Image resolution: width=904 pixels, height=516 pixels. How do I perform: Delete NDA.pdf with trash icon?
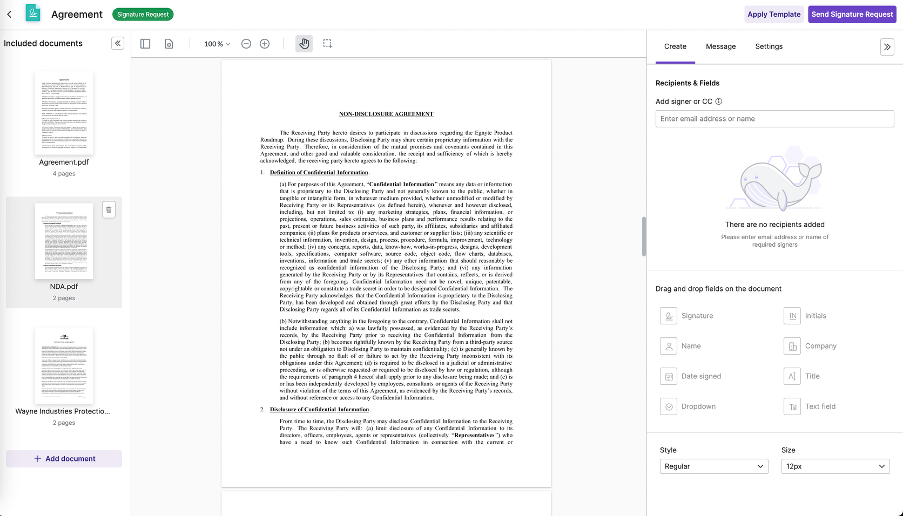[x=108, y=210]
